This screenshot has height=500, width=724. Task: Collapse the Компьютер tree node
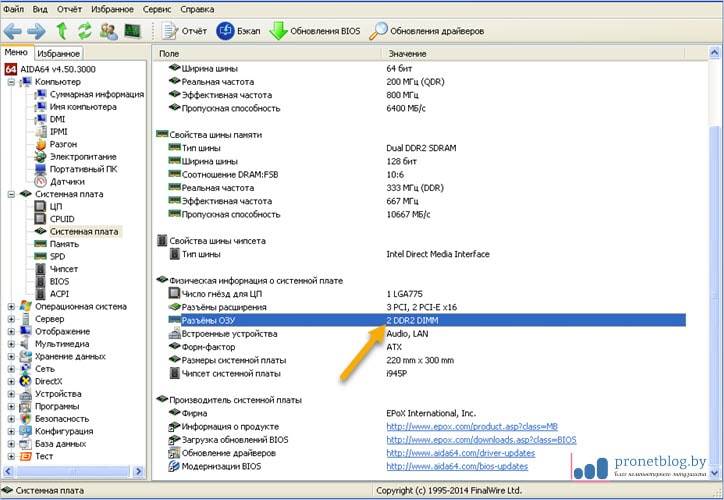pyautogui.click(x=11, y=82)
